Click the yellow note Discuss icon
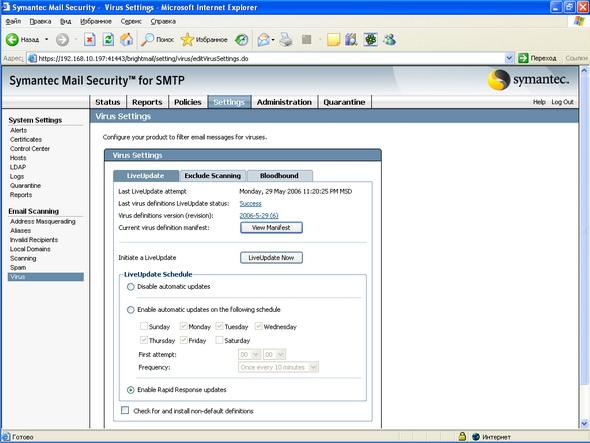The width and height of the screenshot is (590, 443). tap(333, 40)
